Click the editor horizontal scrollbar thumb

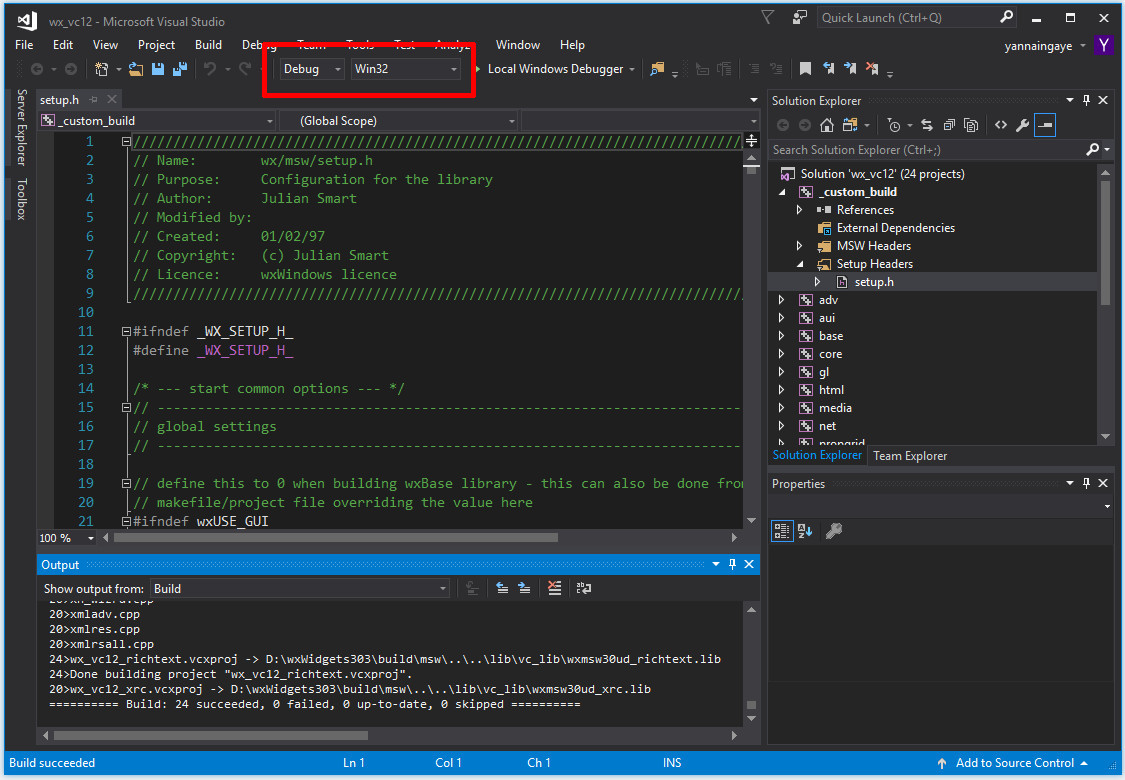[x=335, y=537]
